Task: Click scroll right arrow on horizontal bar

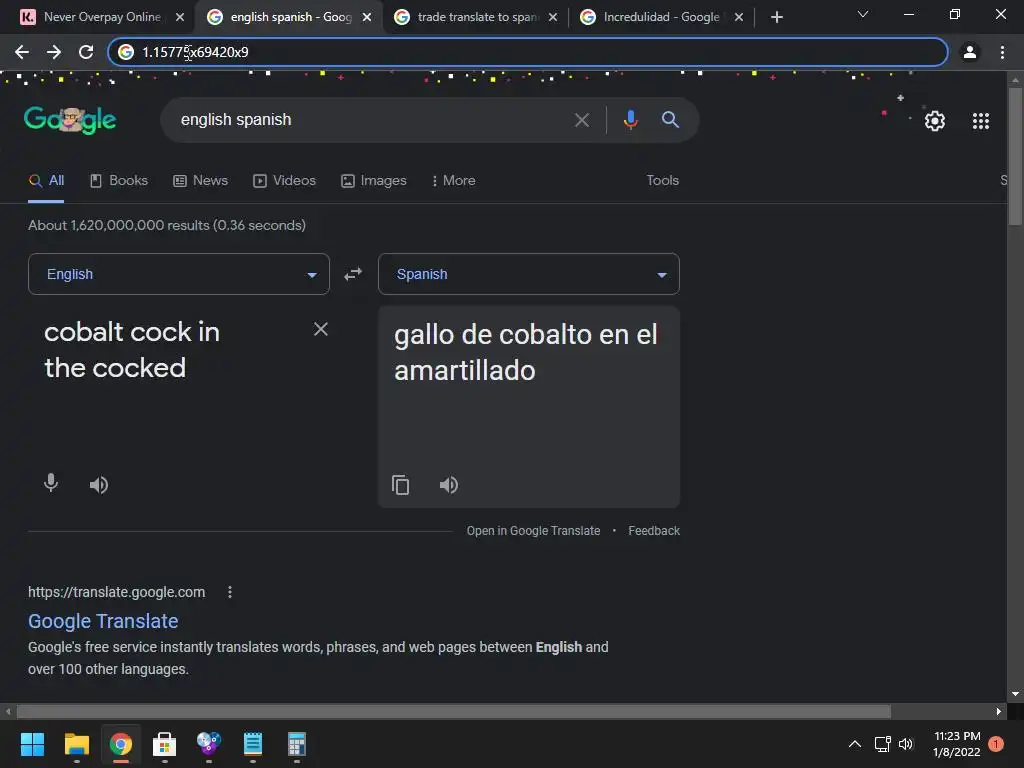Action: 999,711
